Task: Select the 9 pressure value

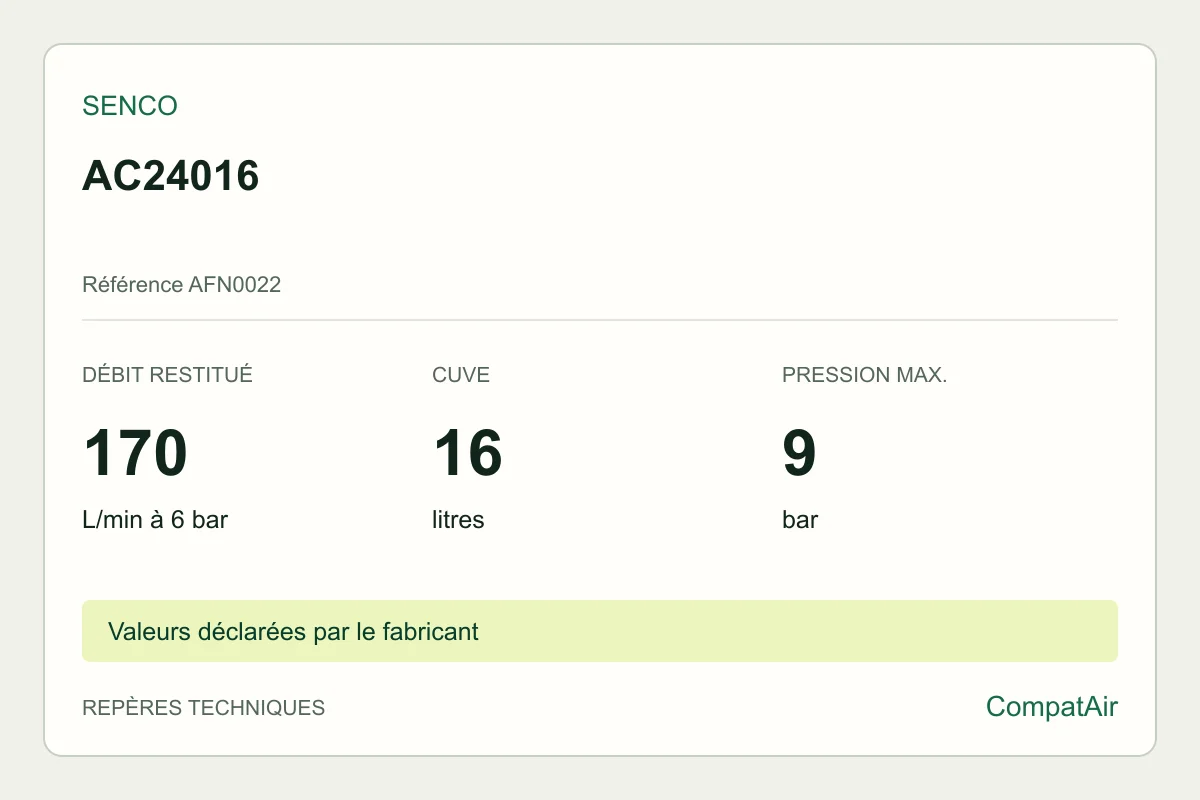Action: (x=800, y=453)
